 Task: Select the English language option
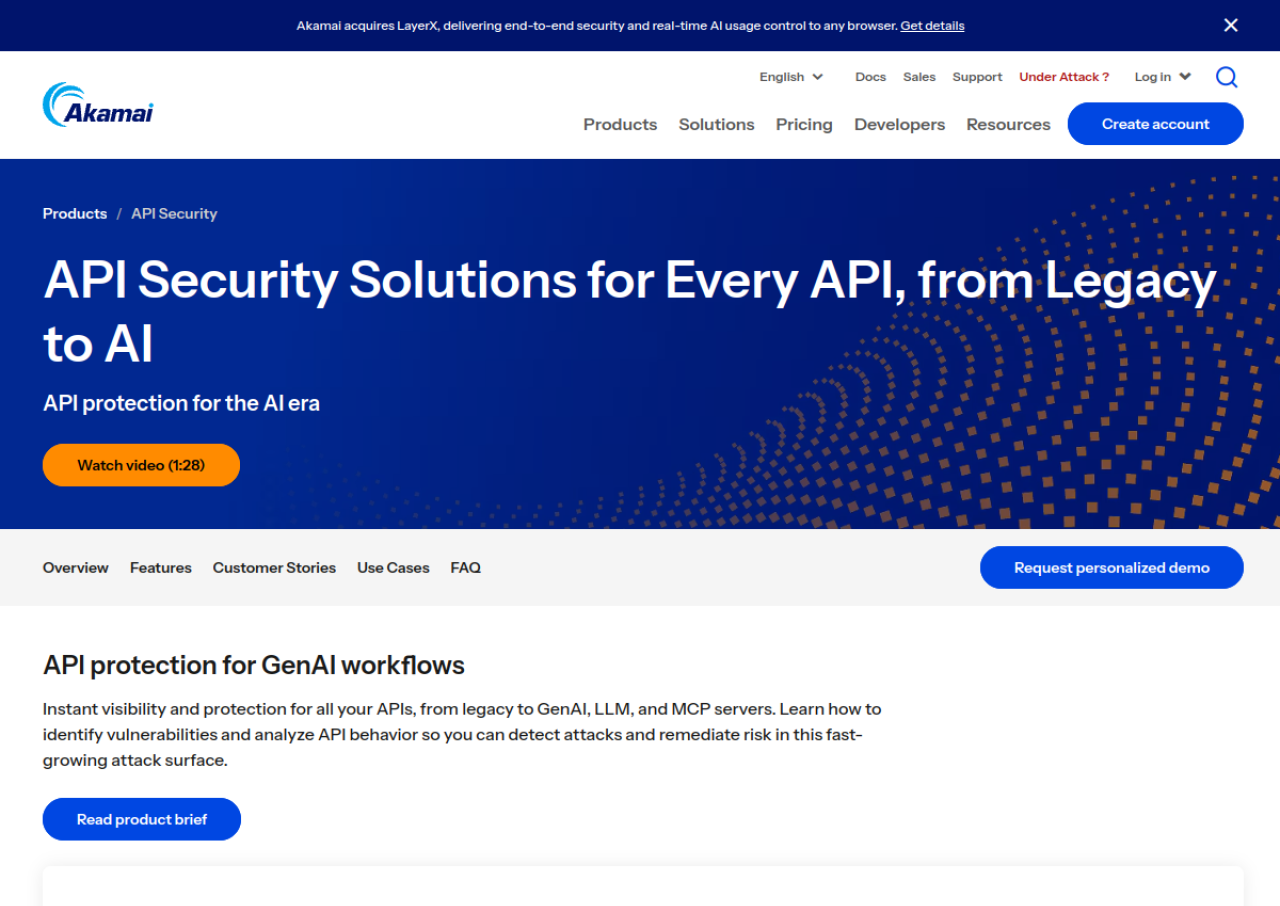781,77
